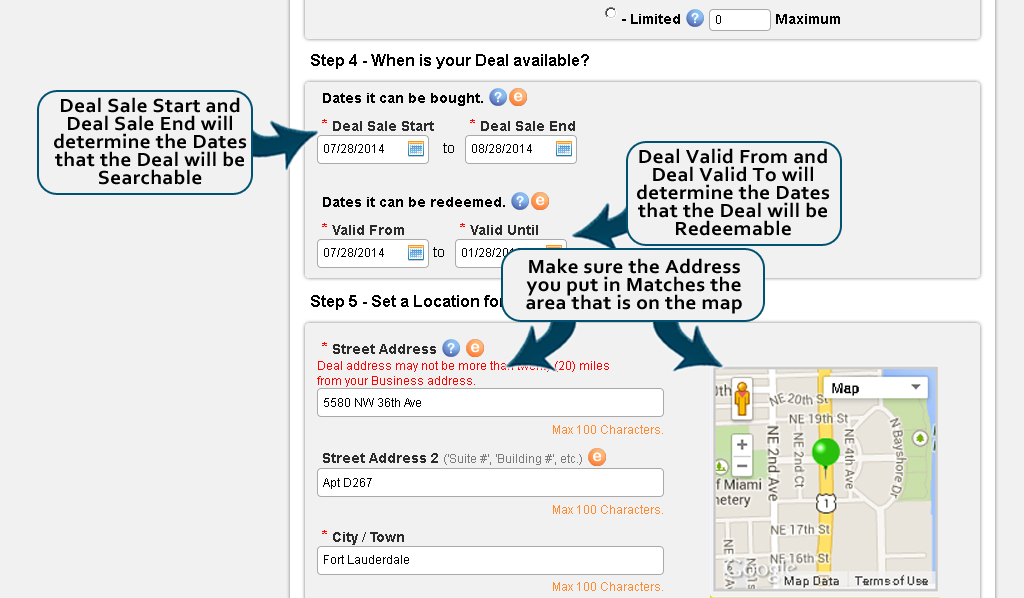Screen dimensions: 1024x598
Task: Click the Limited Maximum quantity field
Action: point(739,19)
